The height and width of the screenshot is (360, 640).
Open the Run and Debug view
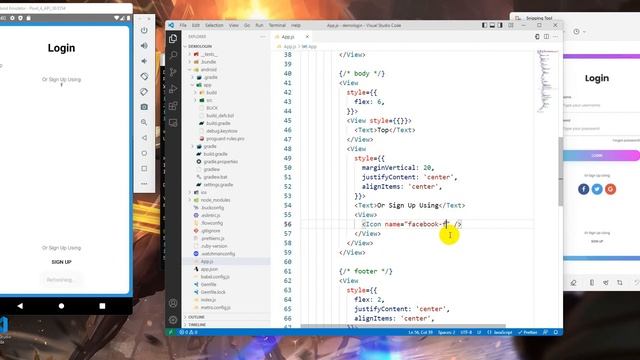coord(173,89)
